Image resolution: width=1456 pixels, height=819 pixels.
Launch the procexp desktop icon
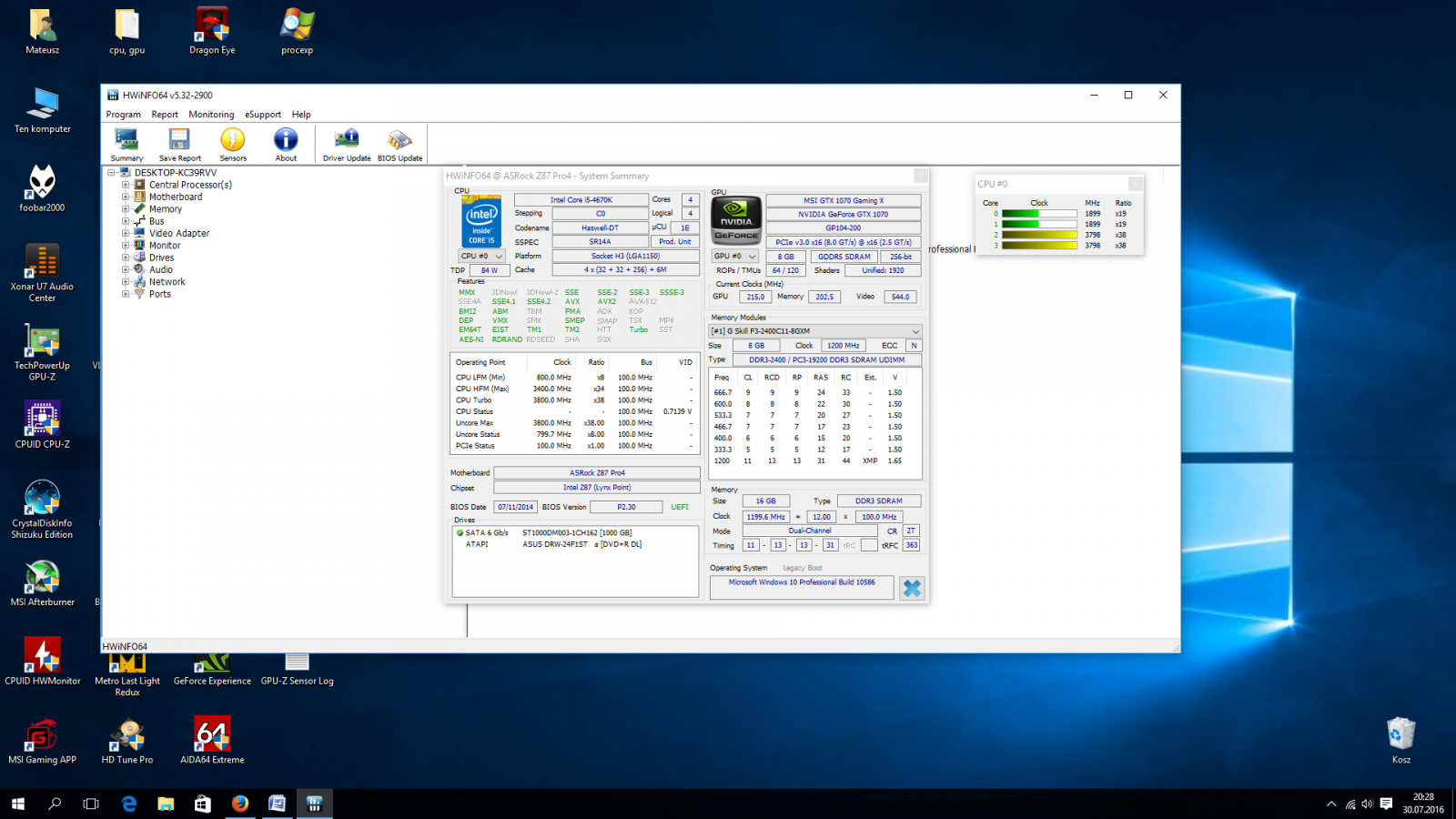(297, 32)
